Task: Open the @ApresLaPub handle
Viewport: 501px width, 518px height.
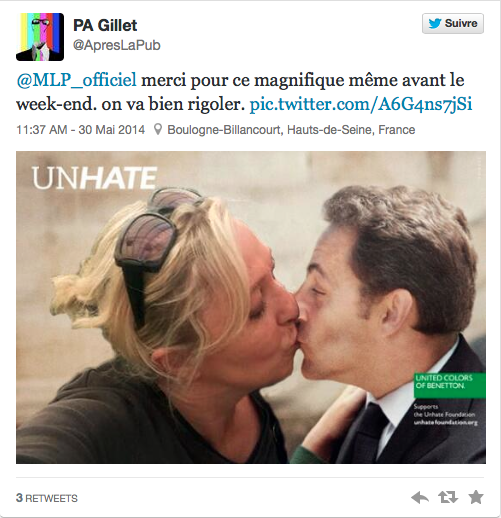Action: (117, 45)
